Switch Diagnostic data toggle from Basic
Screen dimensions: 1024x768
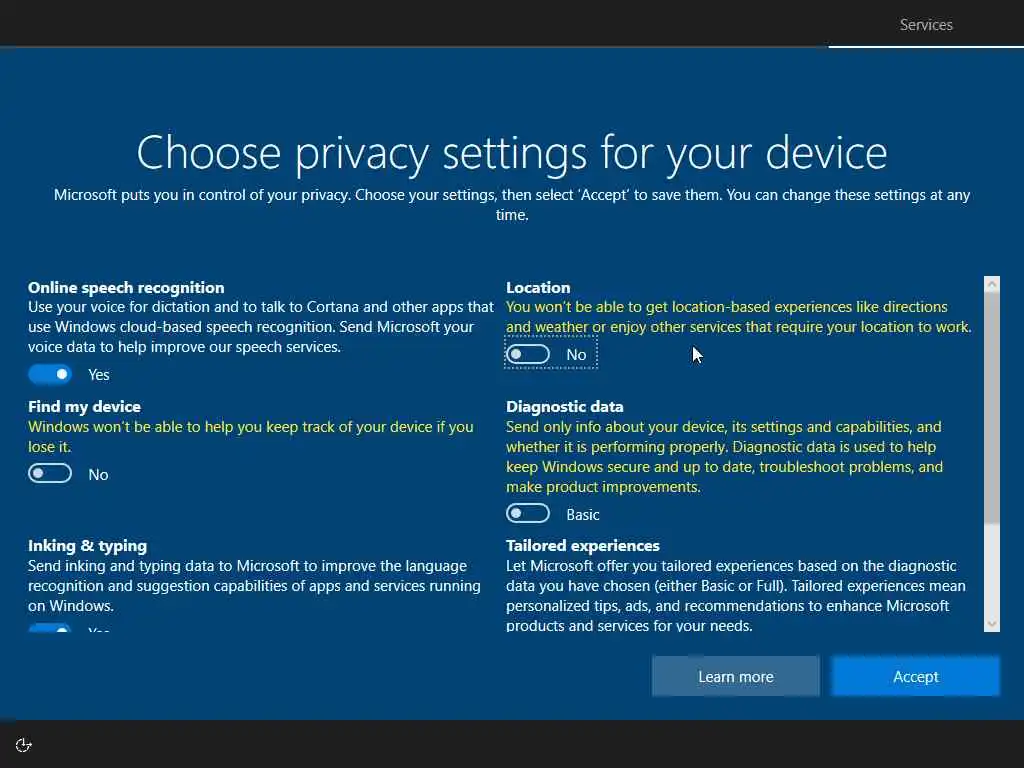pos(528,513)
